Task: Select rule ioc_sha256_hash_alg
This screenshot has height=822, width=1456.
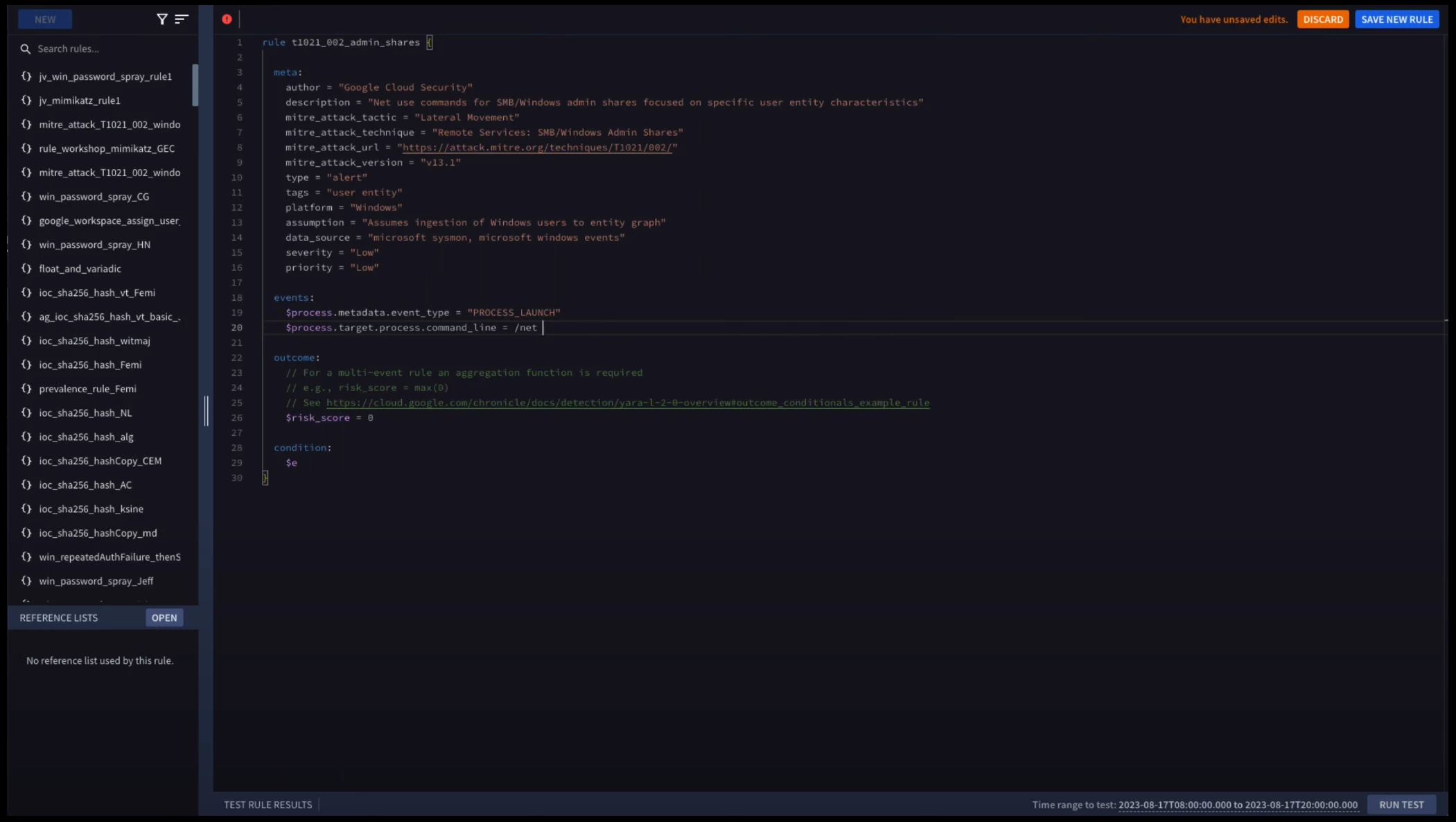Action: [86, 437]
